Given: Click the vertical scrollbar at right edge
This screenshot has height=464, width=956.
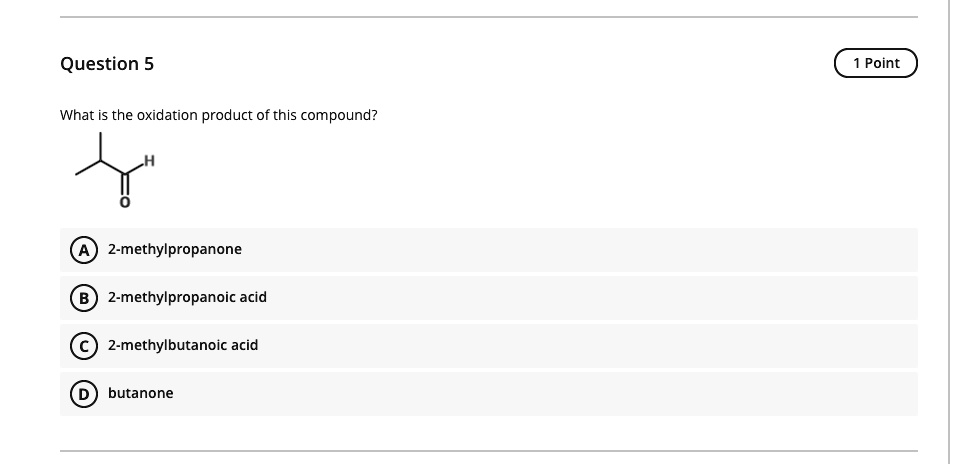Looking at the screenshot, I should click(949, 232).
